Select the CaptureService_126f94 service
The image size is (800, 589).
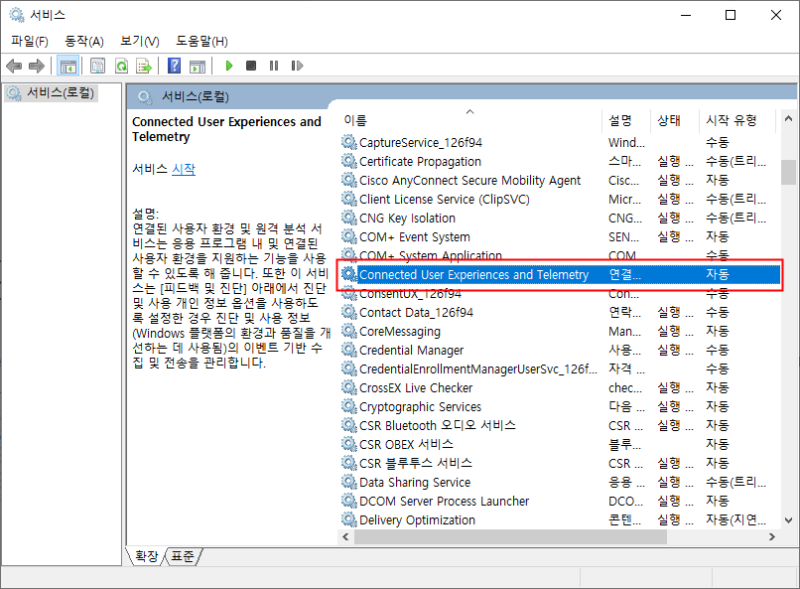(420, 142)
